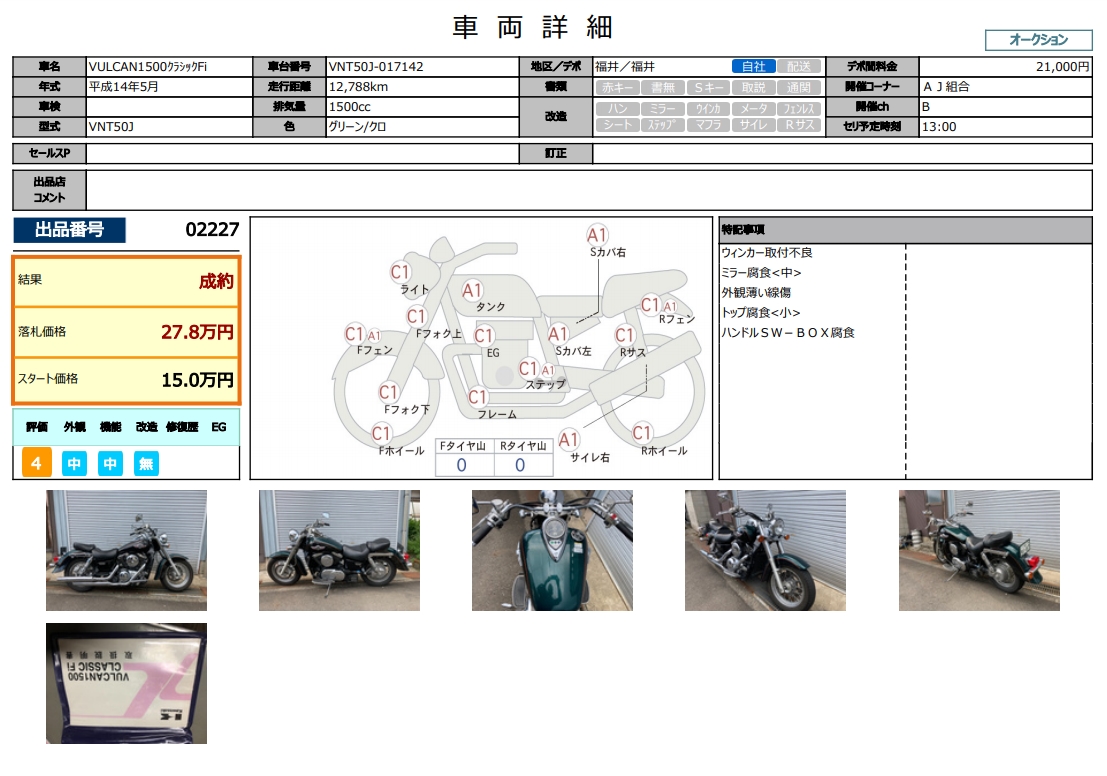Toggle the 書無 document badge
1107x776 pixels.
pos(663,88)
